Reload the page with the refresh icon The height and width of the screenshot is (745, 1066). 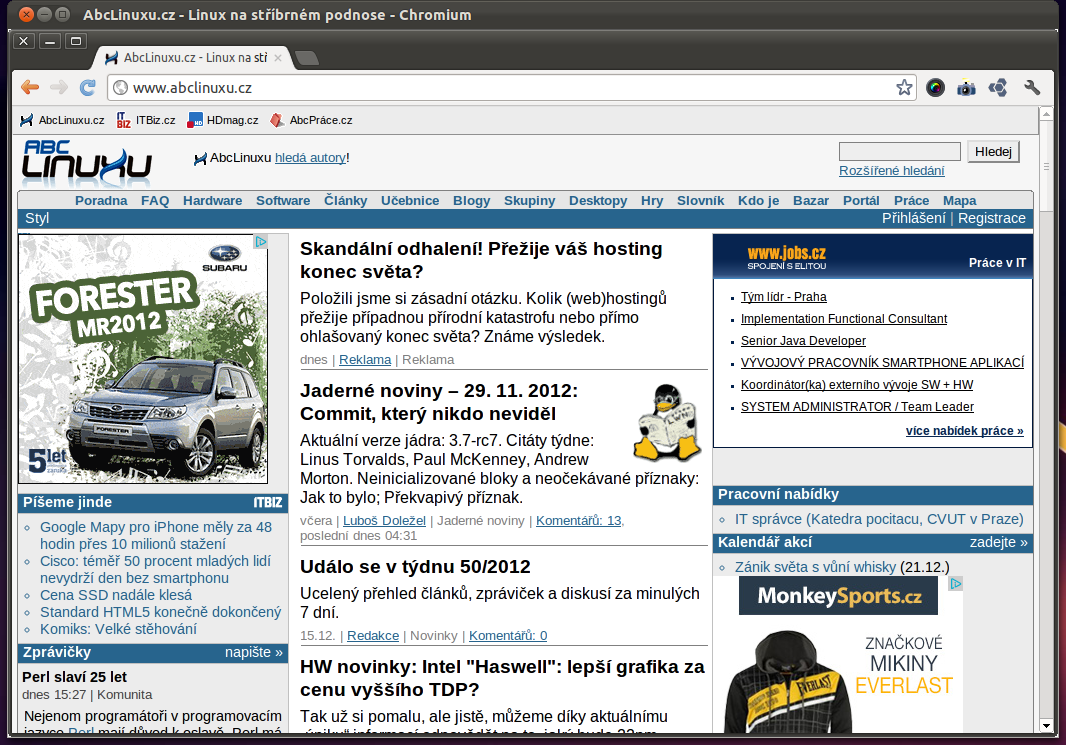coord(88,87)
